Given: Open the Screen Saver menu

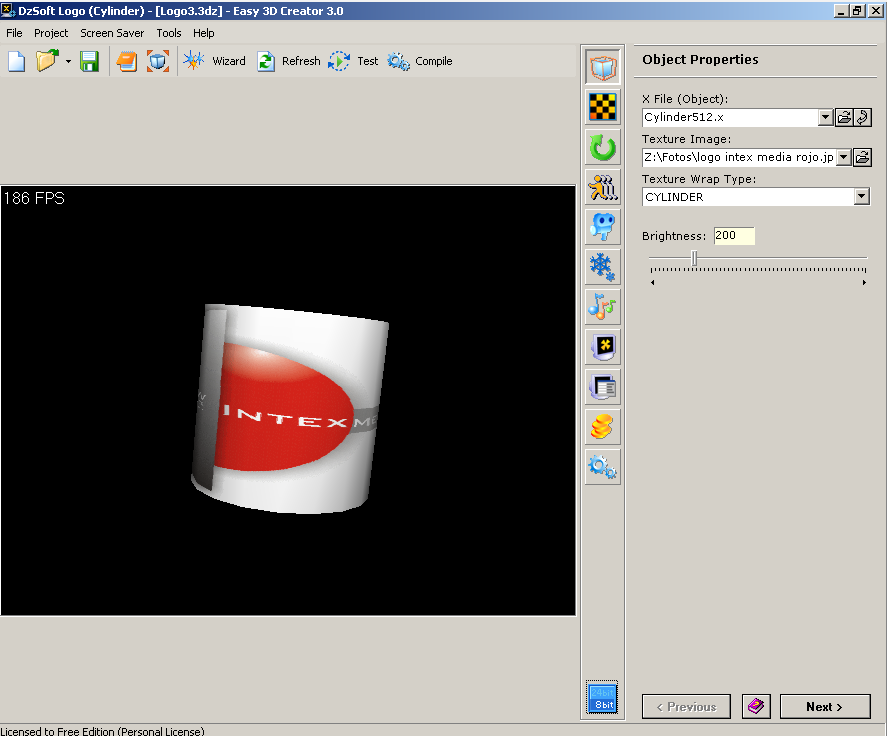Looking at the screenshot, I should coord(112,33).
